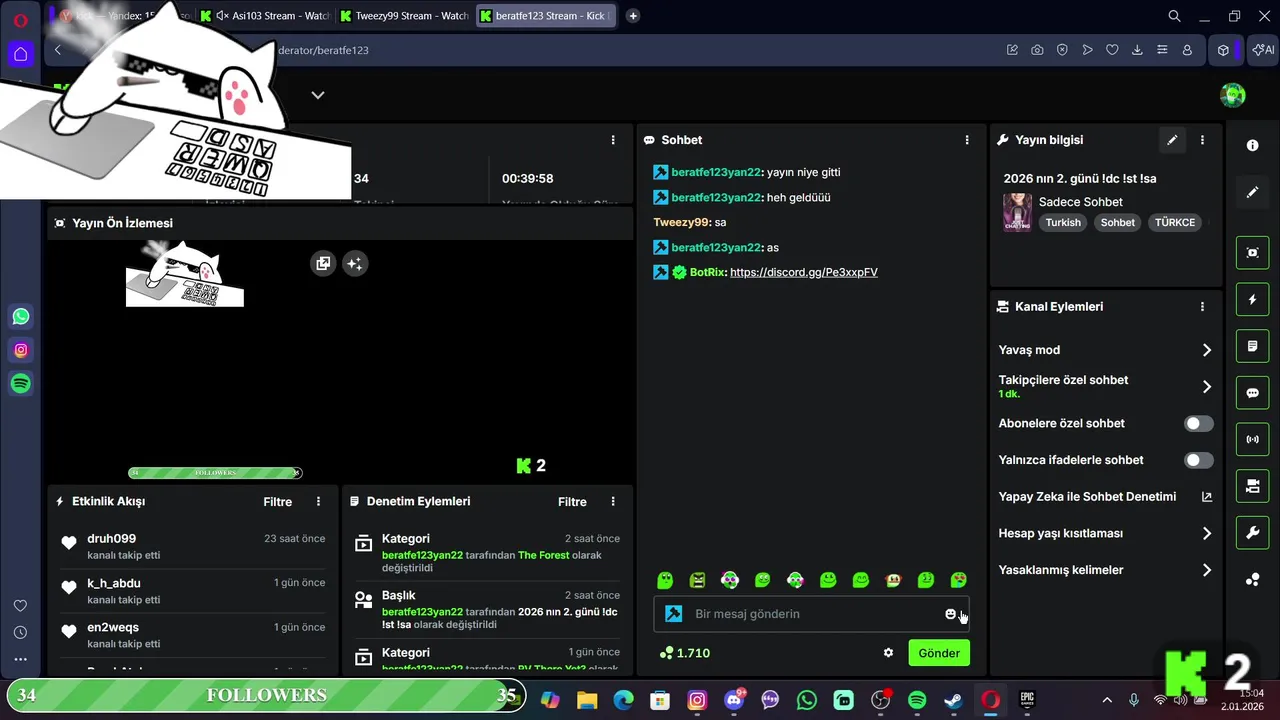Expand Hesap yaşı kısıtlaması settings
The height and width of the screenshot is (720, 1280).
pyautogui.click(x=1105, y=533)
